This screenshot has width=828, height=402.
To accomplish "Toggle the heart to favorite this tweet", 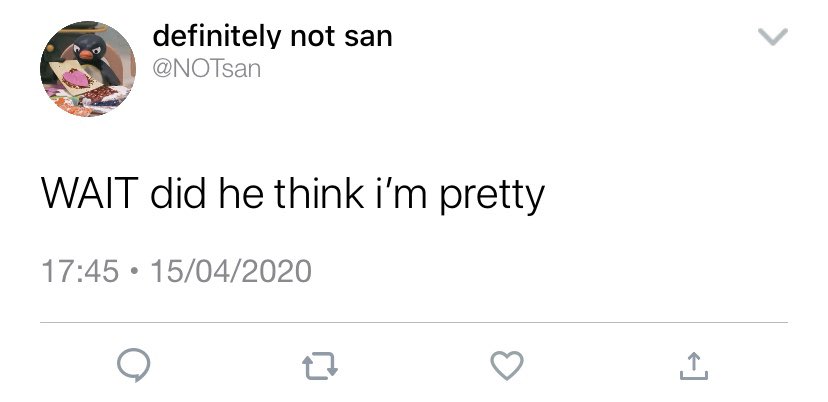I will coord(507,366).
